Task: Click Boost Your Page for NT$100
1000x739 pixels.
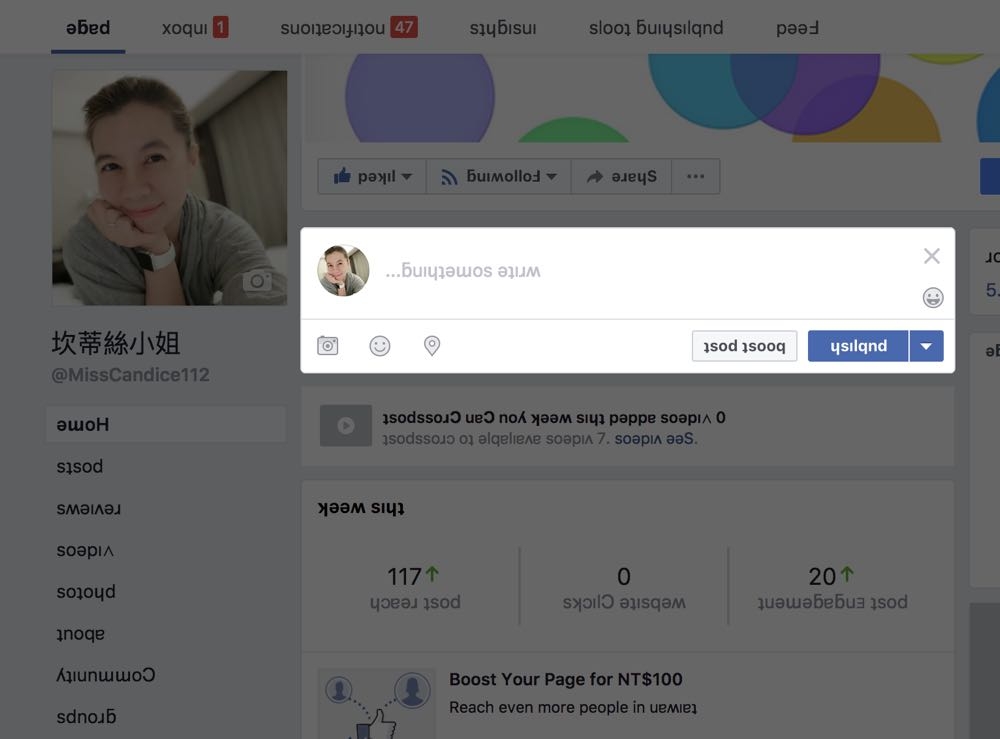Action: 566,679
